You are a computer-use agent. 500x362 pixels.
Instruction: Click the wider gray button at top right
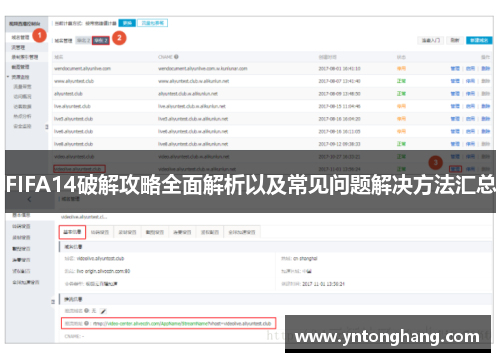click(x=431, y=40)
